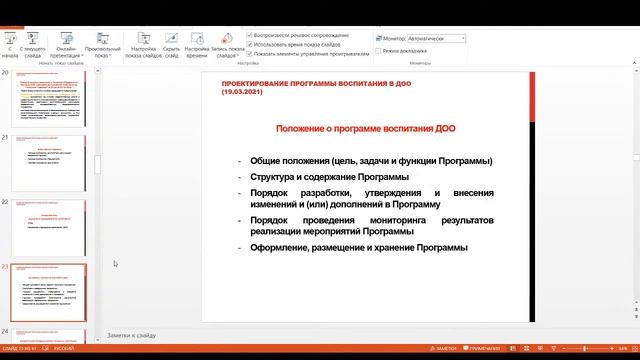Select partially visible slide 24 thumbnail
The width and height of the screenshot is (640, 360).
coord(49,336)
